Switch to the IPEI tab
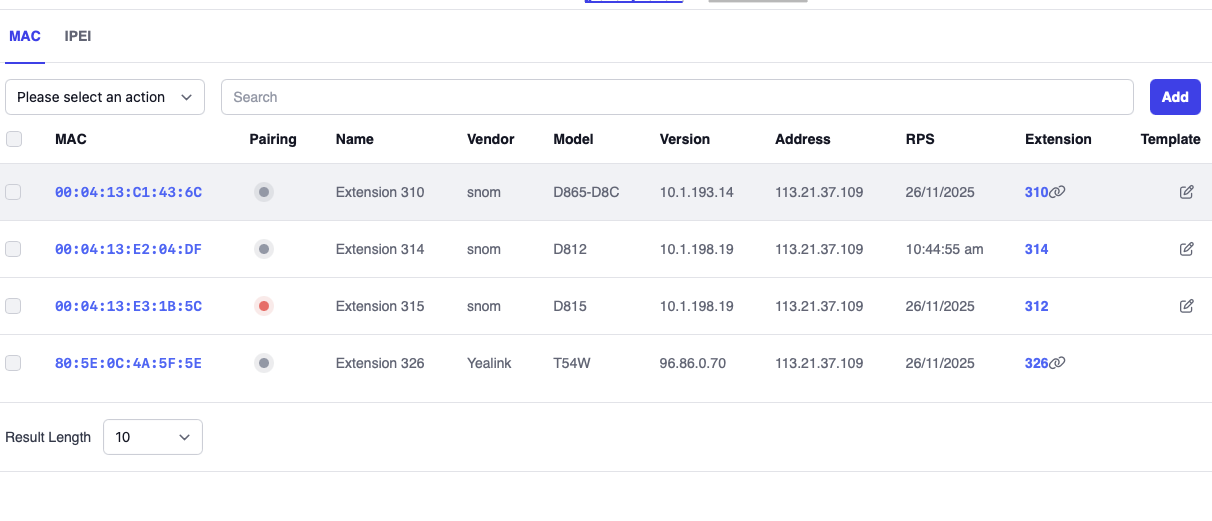This screenshot has width=1212, height=521. click(78, 36)
